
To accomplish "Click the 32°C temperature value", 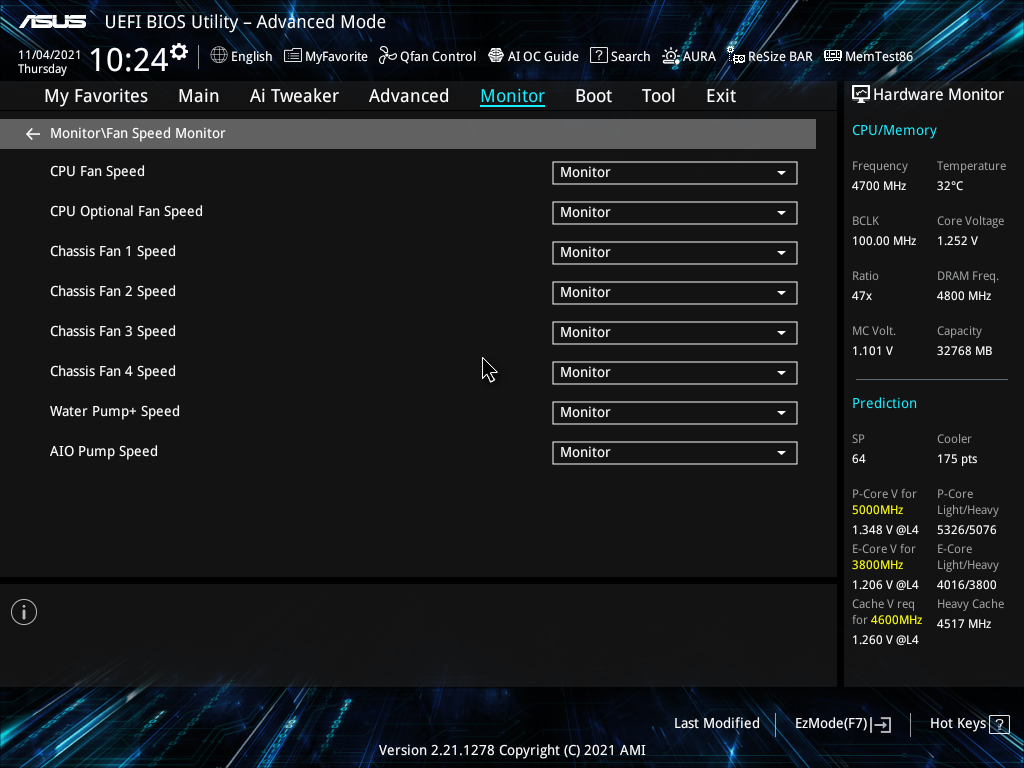I will pyautogui.click(x=950, y=186).
